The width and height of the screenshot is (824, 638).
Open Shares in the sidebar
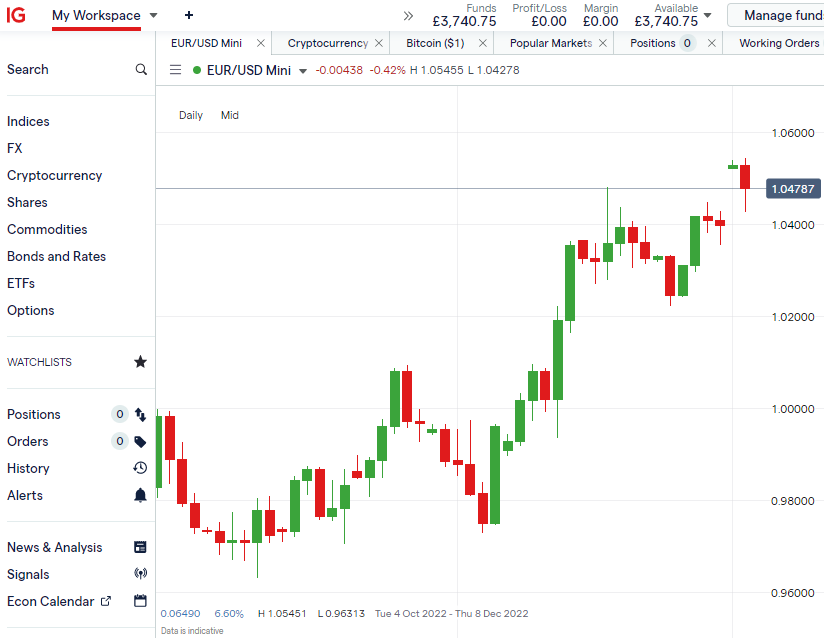click(27, 202)
